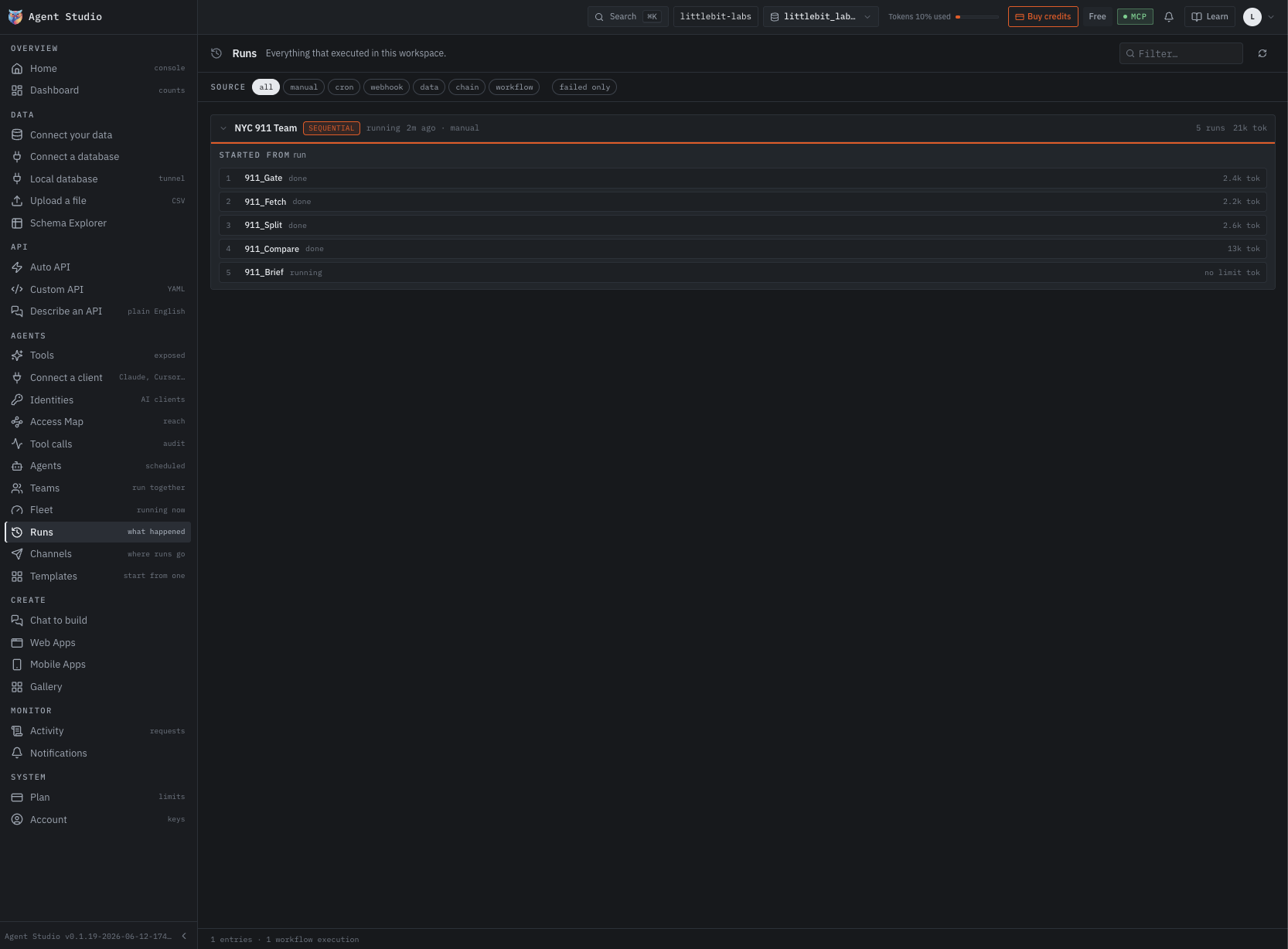Click the Tool calls pulse icon
This screenshot has height=949, width=1288.
17,444
